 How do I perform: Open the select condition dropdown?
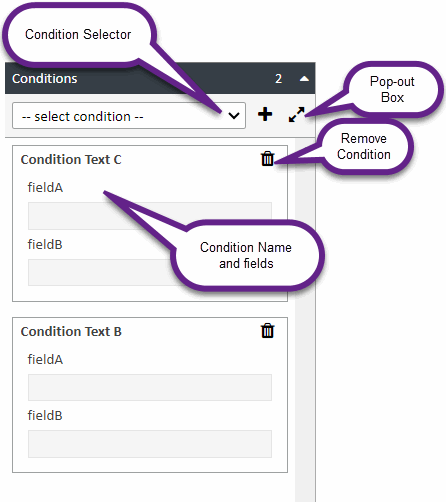(x=129, y=116)
